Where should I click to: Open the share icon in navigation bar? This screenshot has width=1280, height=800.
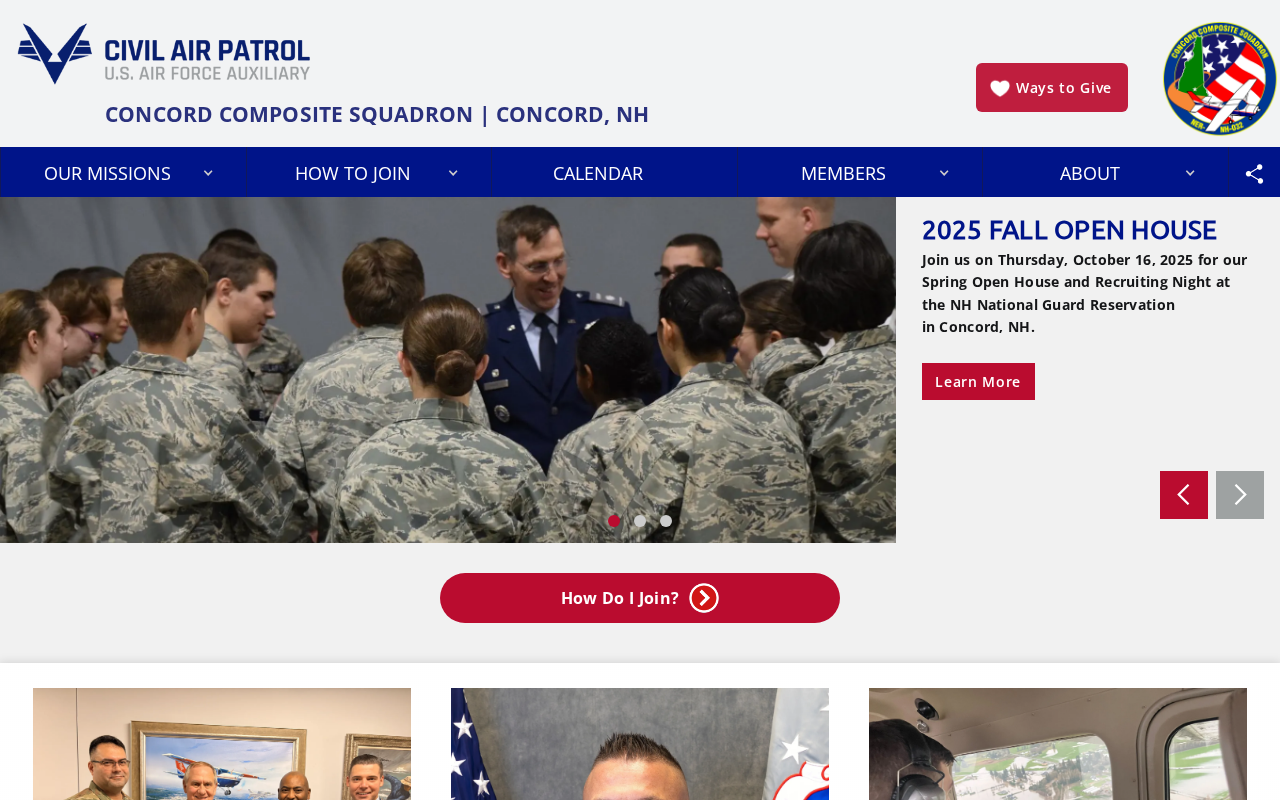click(1254, 173)
